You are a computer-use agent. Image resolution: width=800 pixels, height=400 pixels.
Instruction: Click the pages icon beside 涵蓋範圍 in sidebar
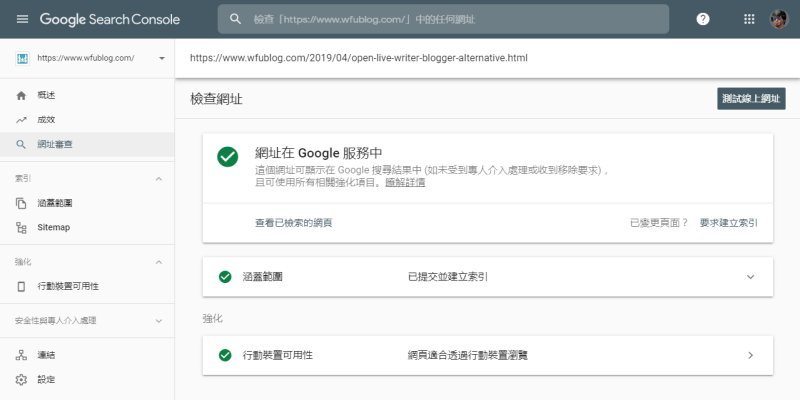coord(21,203)
